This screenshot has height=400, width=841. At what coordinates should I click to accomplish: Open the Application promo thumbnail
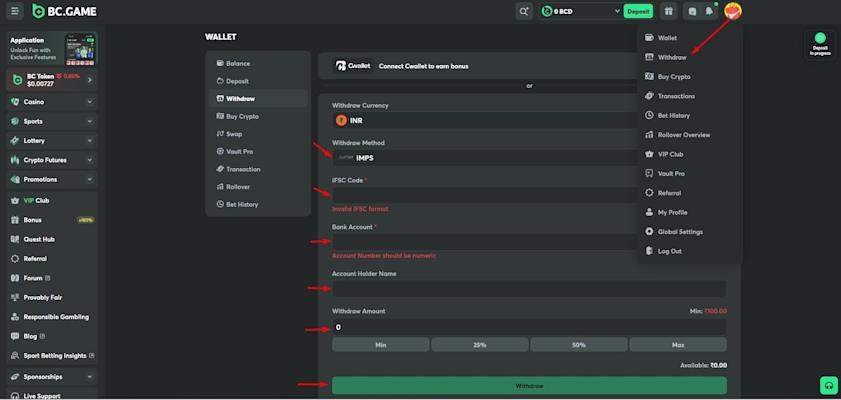(80, 49)
